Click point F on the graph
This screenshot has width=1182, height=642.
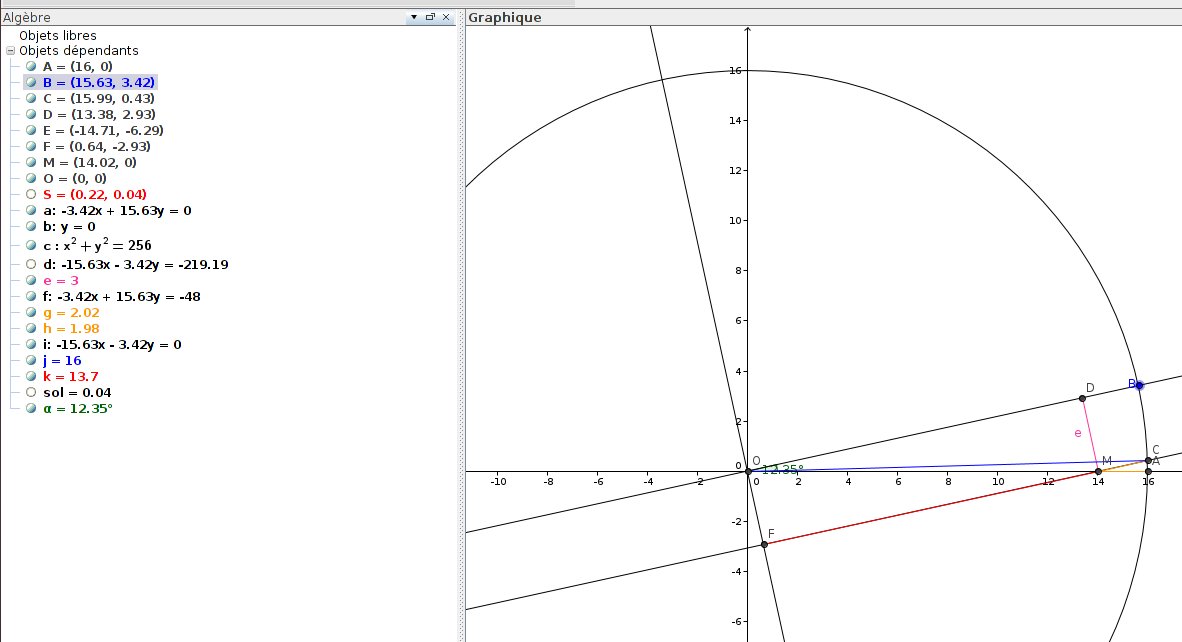(764, 544)
